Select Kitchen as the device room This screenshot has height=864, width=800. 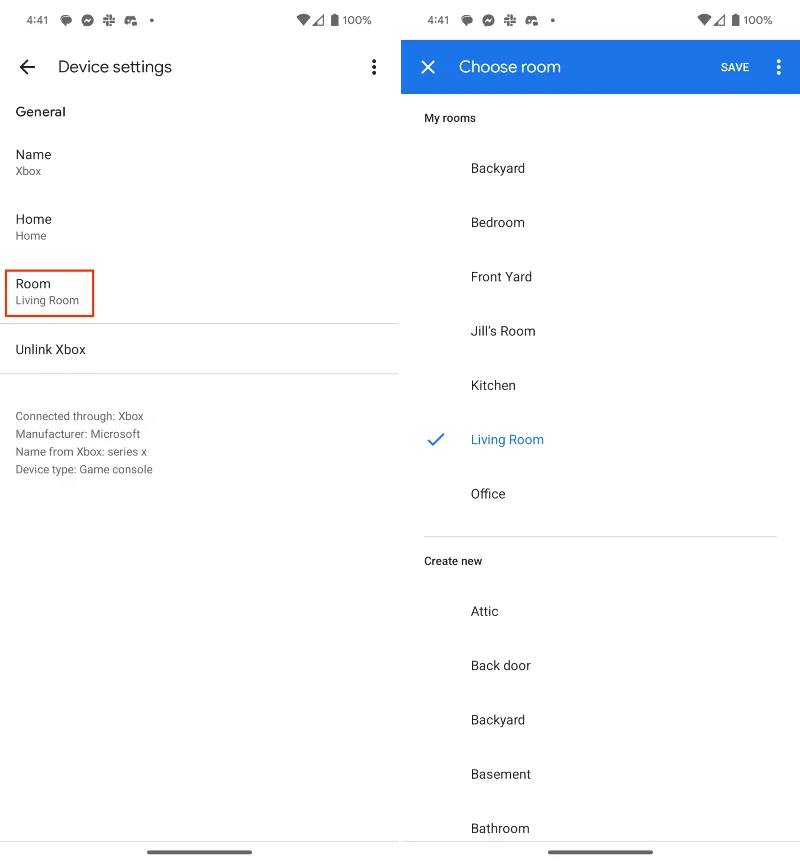[493, 385]
